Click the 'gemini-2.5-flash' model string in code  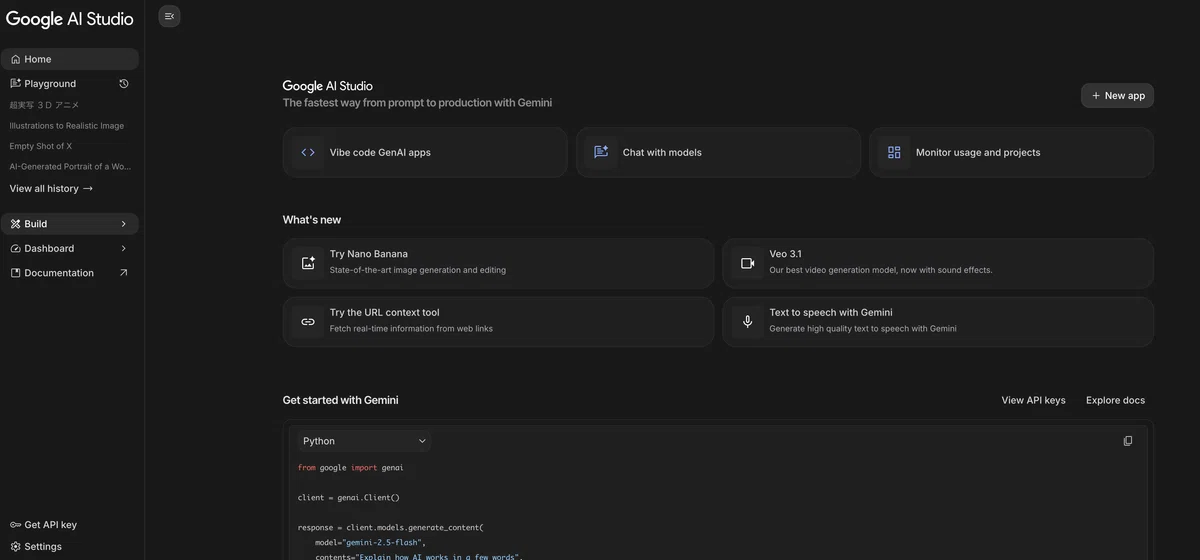click(382, 542)
